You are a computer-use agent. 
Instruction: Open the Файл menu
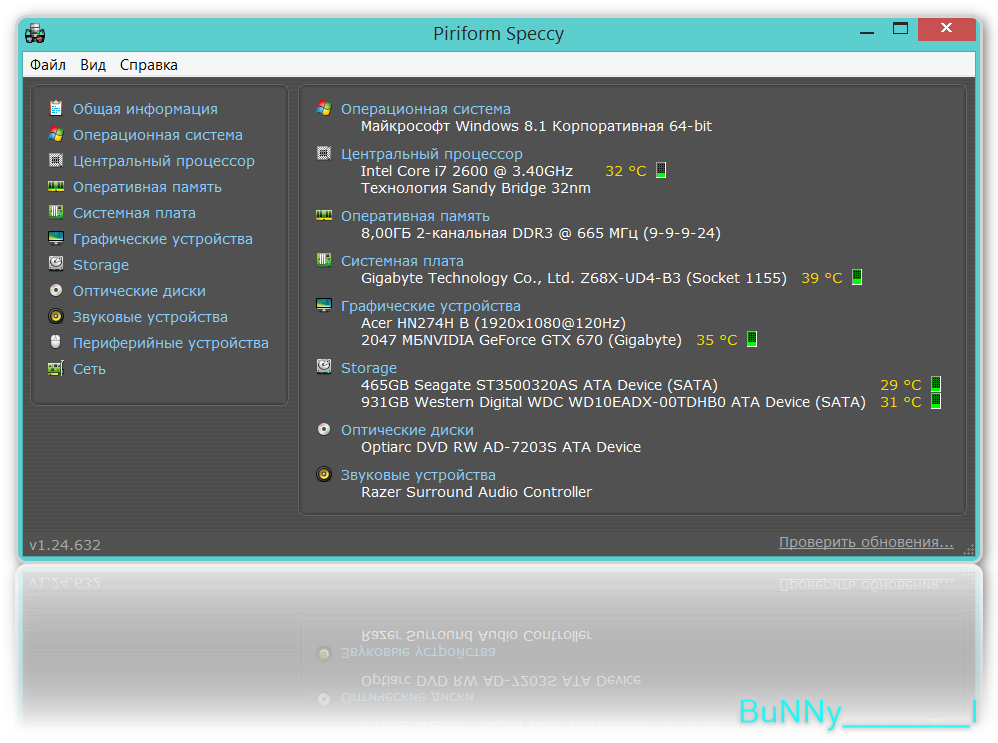point(48,65)
